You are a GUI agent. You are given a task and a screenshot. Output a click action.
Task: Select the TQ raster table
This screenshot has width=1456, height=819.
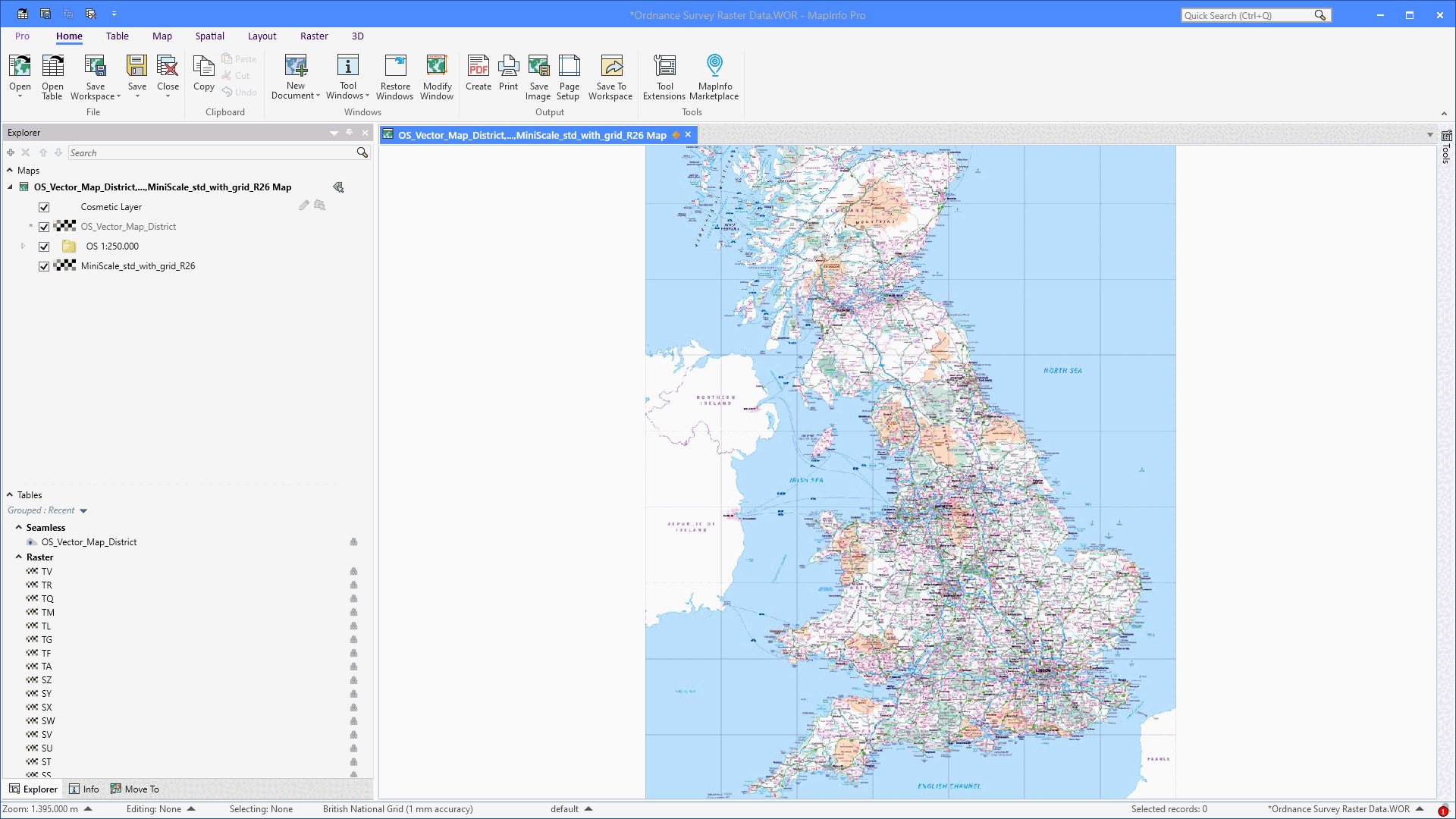pyautogui.click(x=47, y=599)
